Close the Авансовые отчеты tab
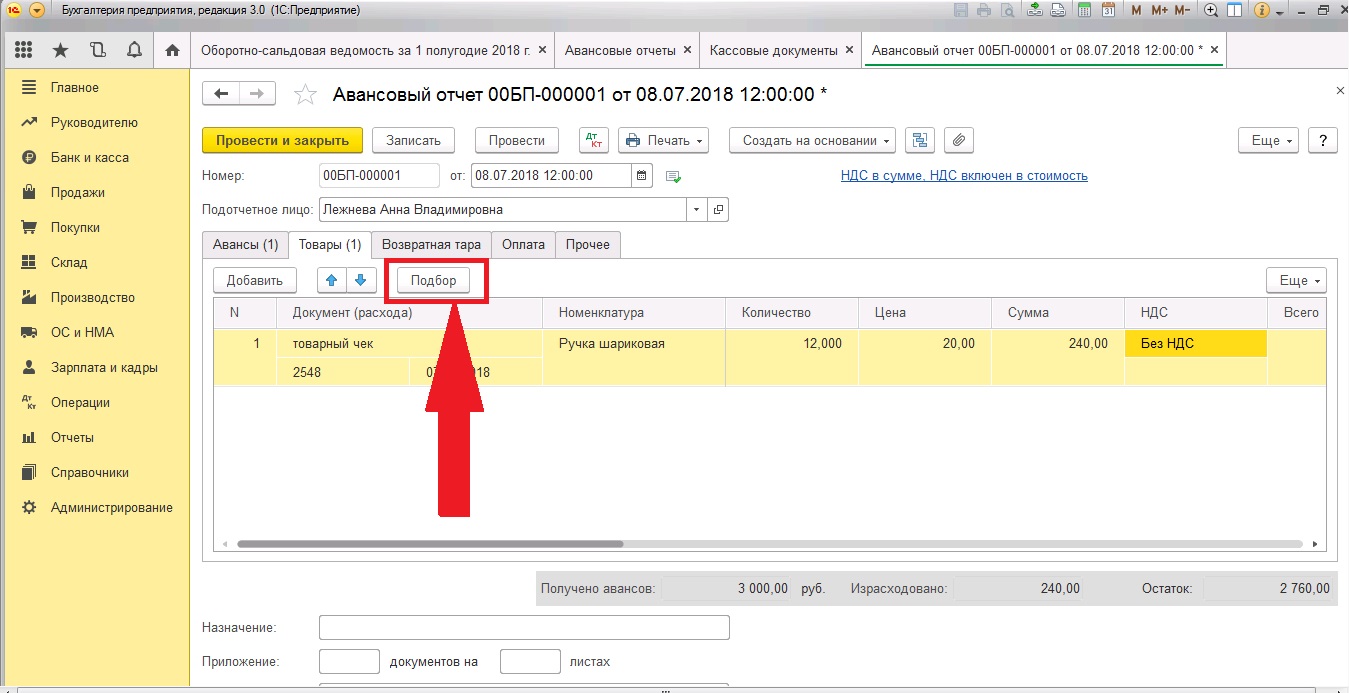The width and height of the screenshot is (1349, 693). 688,50
